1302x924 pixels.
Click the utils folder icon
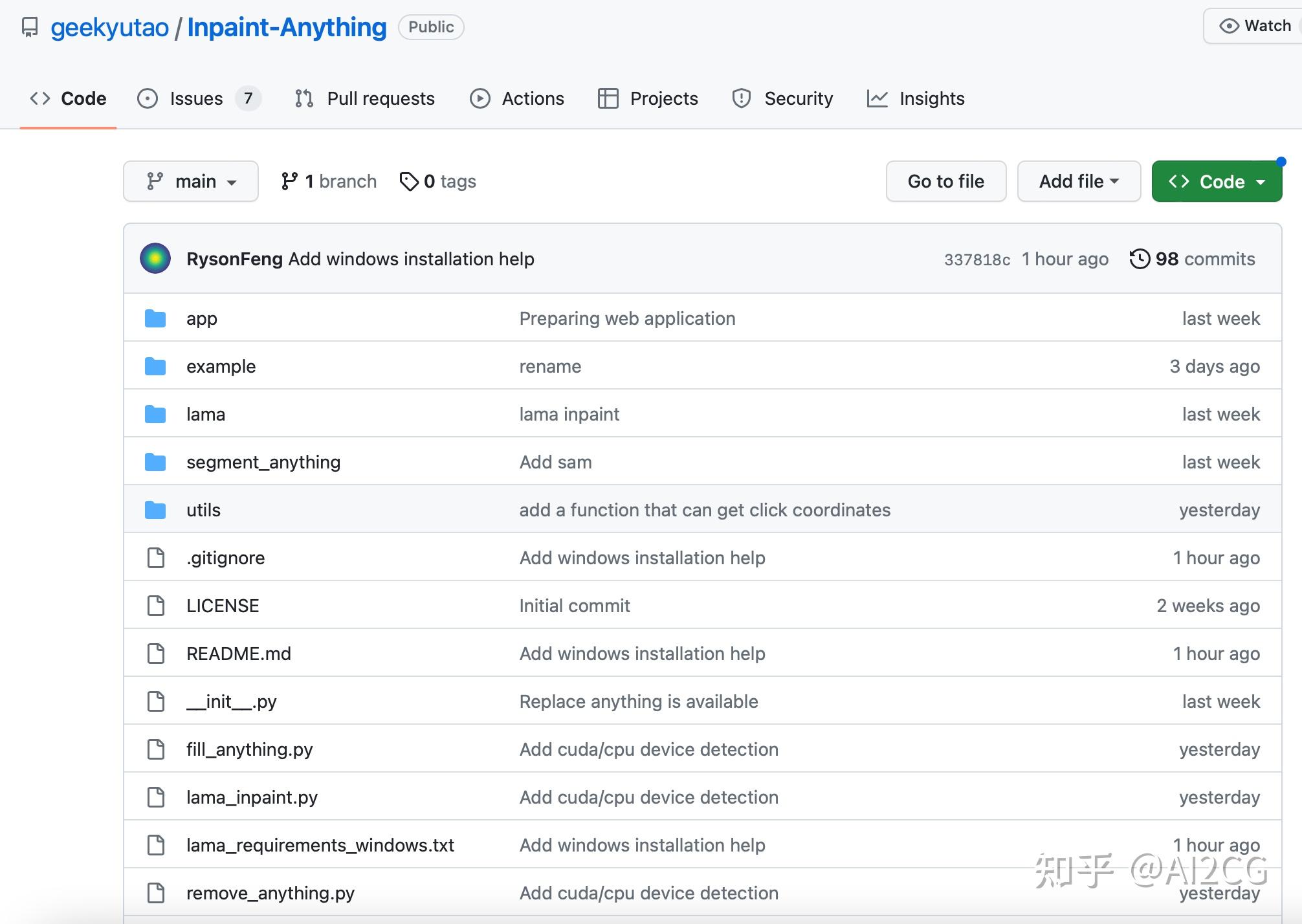coord(155,510)
